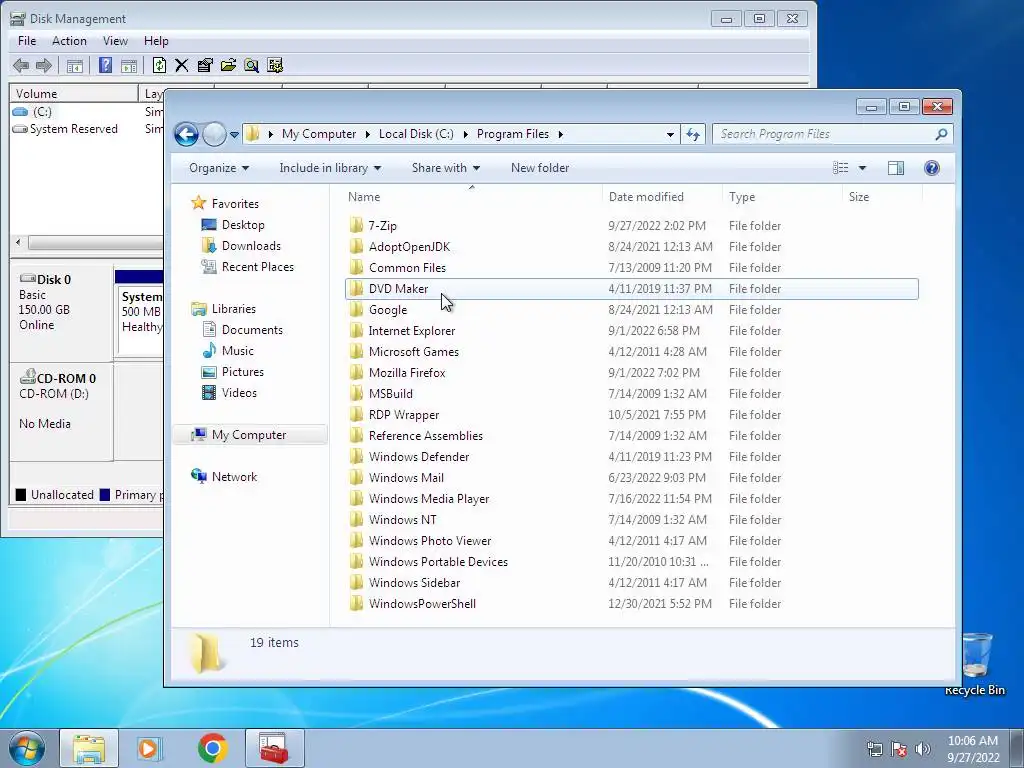This screenshot has width=1024, height=768.
Task: Refresh the Program Files address bar
Action: tap(693, 135)
